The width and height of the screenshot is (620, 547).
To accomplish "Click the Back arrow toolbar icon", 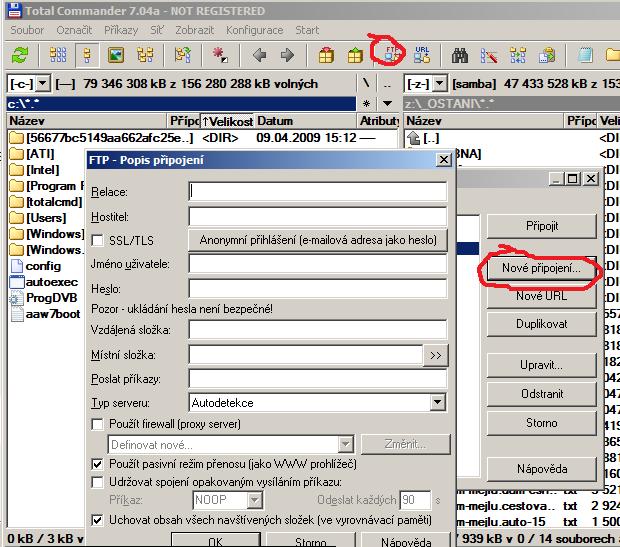I will [258, 55].
